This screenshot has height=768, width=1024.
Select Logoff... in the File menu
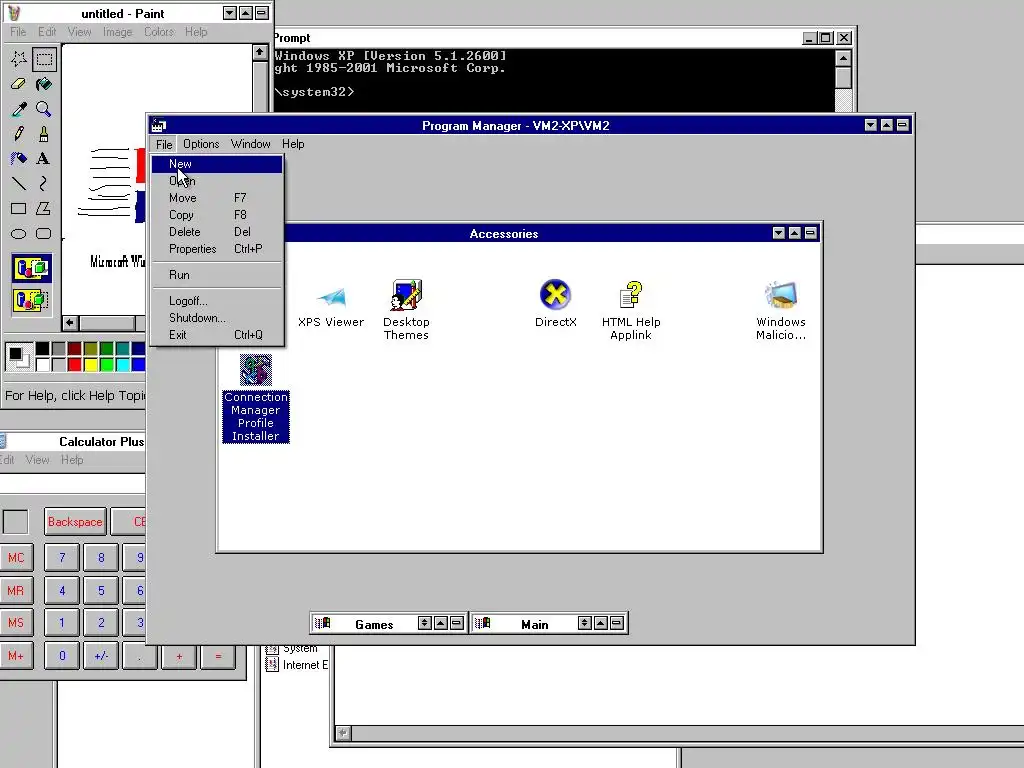pos(217,301)
